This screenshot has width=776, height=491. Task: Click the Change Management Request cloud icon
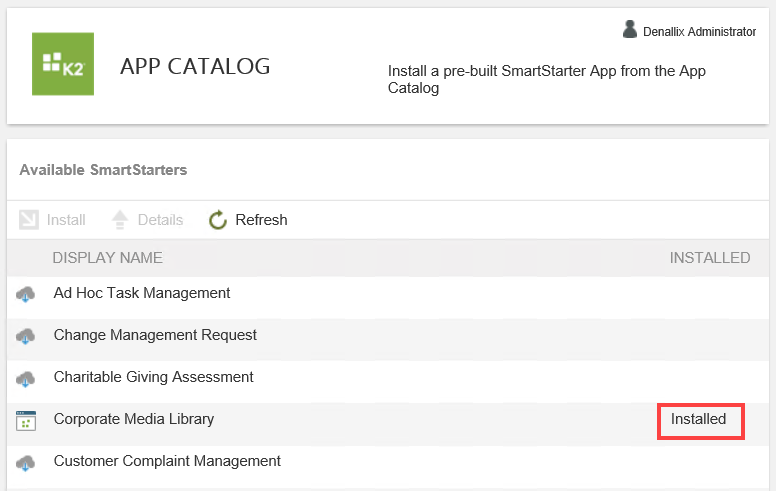click(26, 336)
